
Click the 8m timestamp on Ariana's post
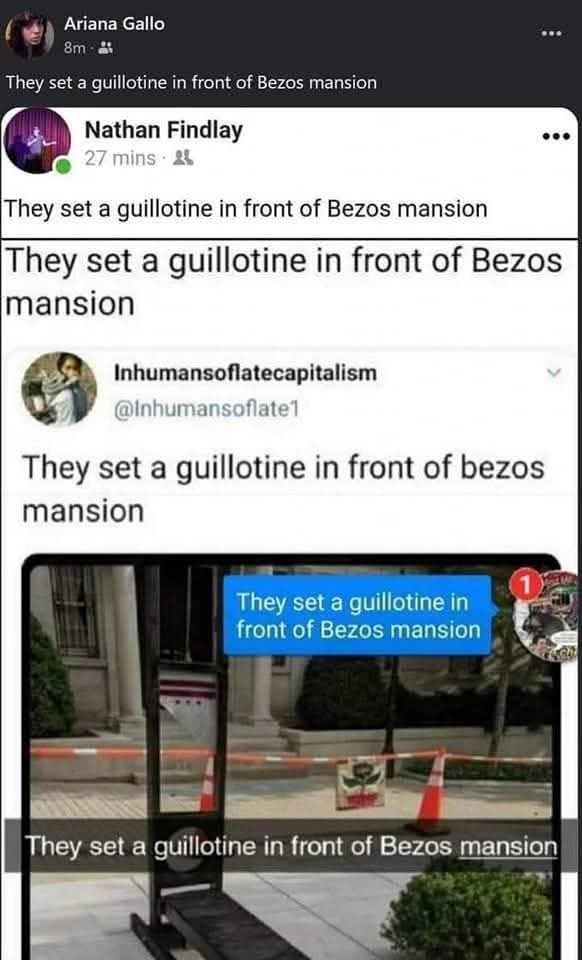point(76,48)
